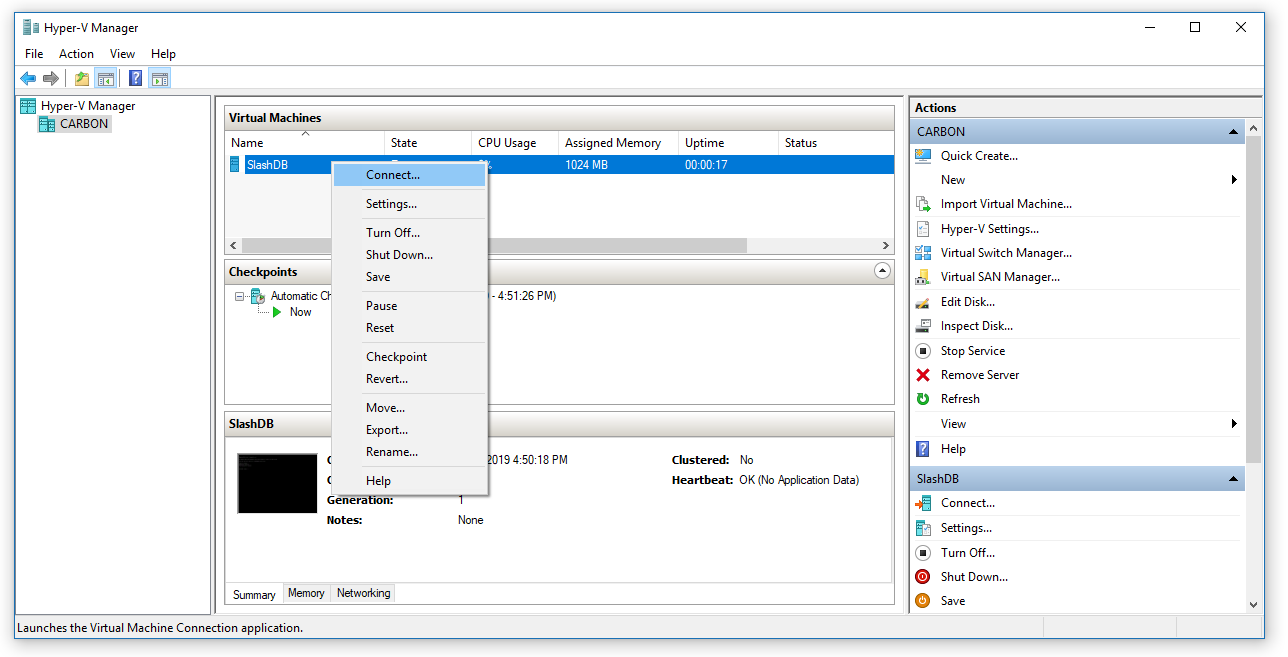The height and width of the screenshot is (657, 1288).
Task: Collapse the Automatic Checkpoint tree node
Action: 240,296
